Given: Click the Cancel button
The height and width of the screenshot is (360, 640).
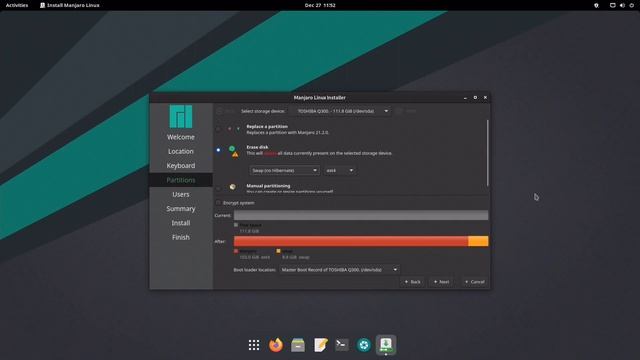Looking at the screenshot, I should [x=475, y=282].
